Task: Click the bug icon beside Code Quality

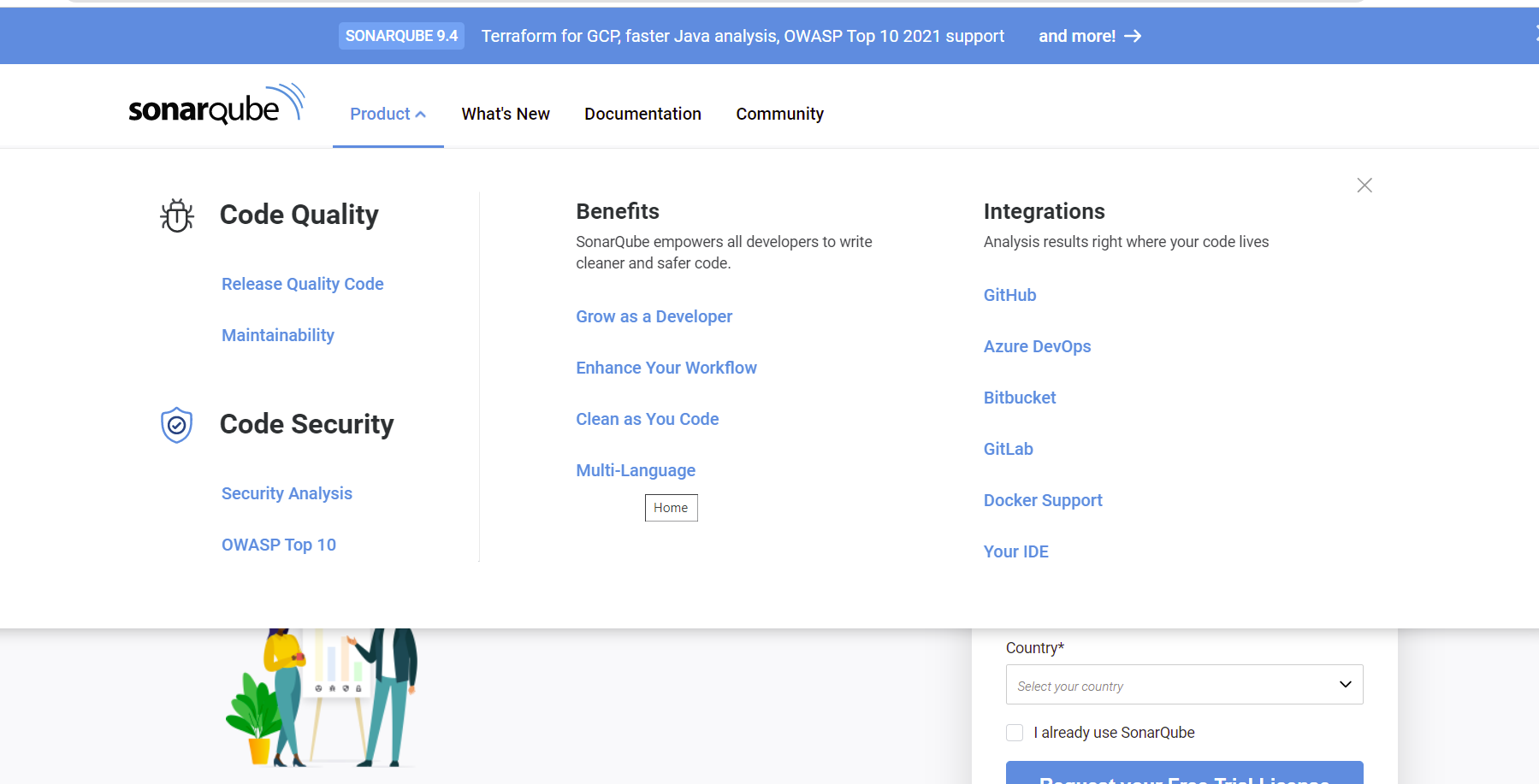Action: tap(177, 215)
